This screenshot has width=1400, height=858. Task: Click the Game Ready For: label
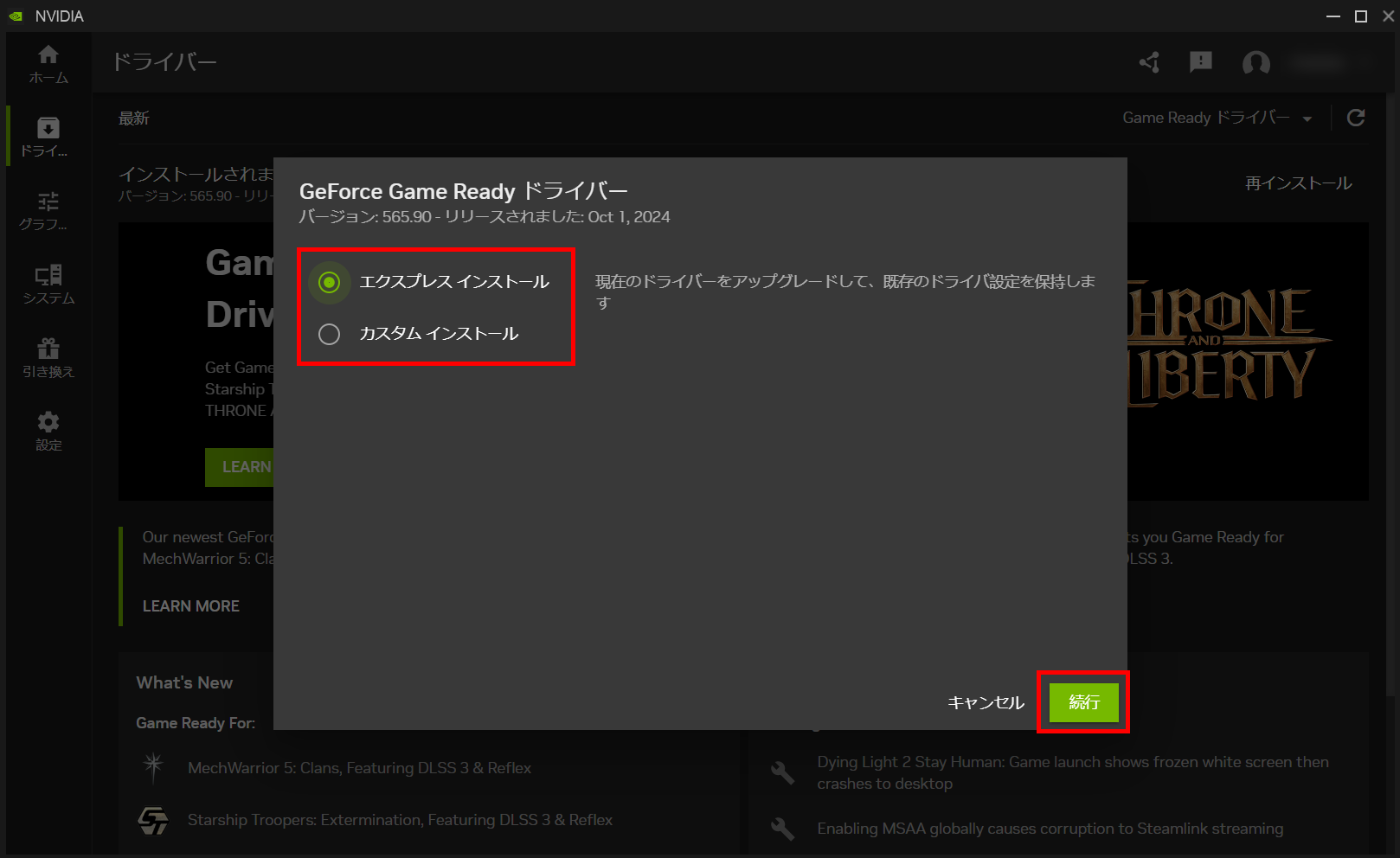196,723
